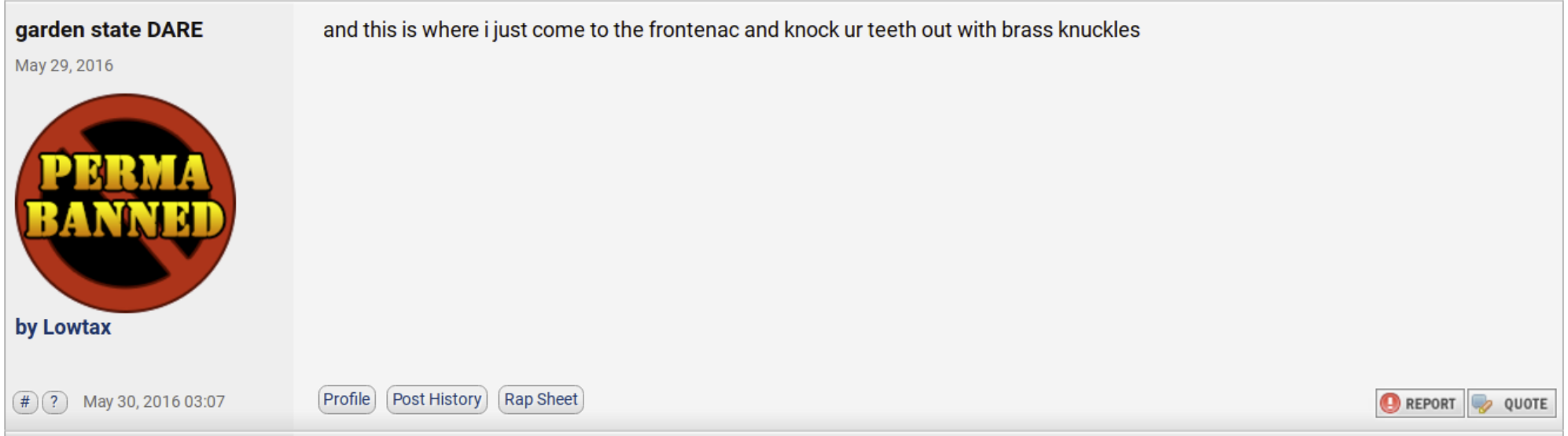Follow the 'by Lowtax' link
This screenshot has width=1568, height=436.
pos(63,327)
